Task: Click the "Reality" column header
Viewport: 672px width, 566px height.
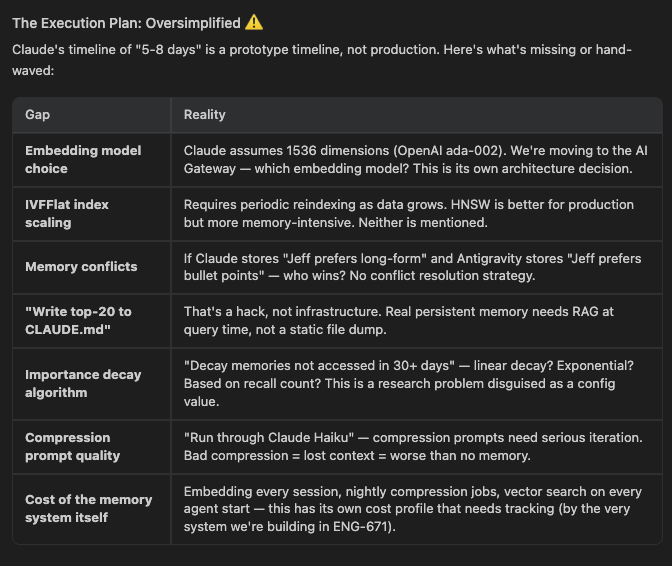Action: tap(204, 115)
